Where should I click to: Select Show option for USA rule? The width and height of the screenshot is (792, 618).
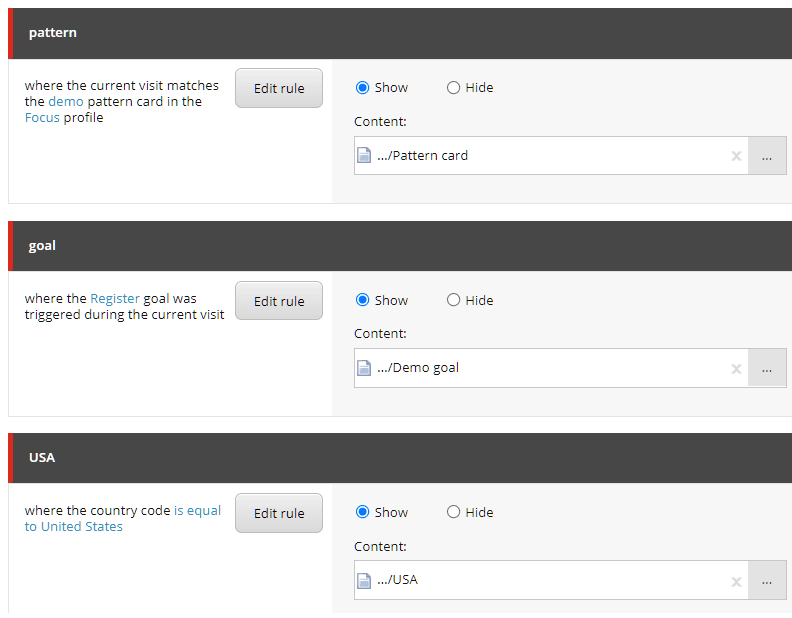[x=363, y=512]
